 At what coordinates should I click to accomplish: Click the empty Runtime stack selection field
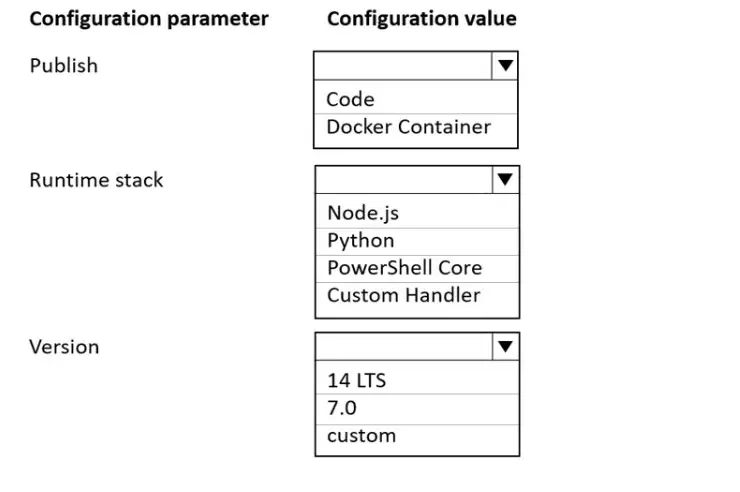click(404, 179)
